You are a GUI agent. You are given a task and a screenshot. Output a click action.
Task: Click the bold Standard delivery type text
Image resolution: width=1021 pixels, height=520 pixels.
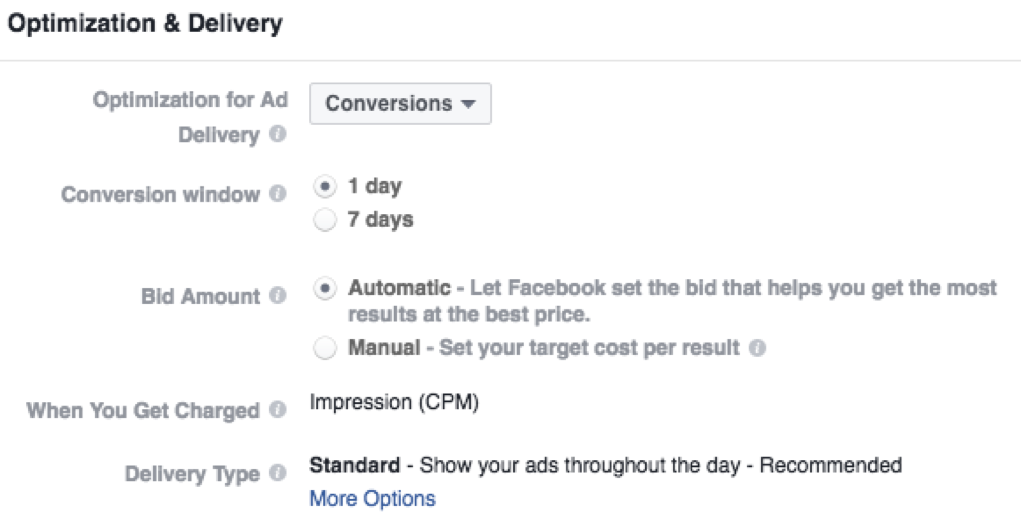pyautogui.click(x=355, y=465)
